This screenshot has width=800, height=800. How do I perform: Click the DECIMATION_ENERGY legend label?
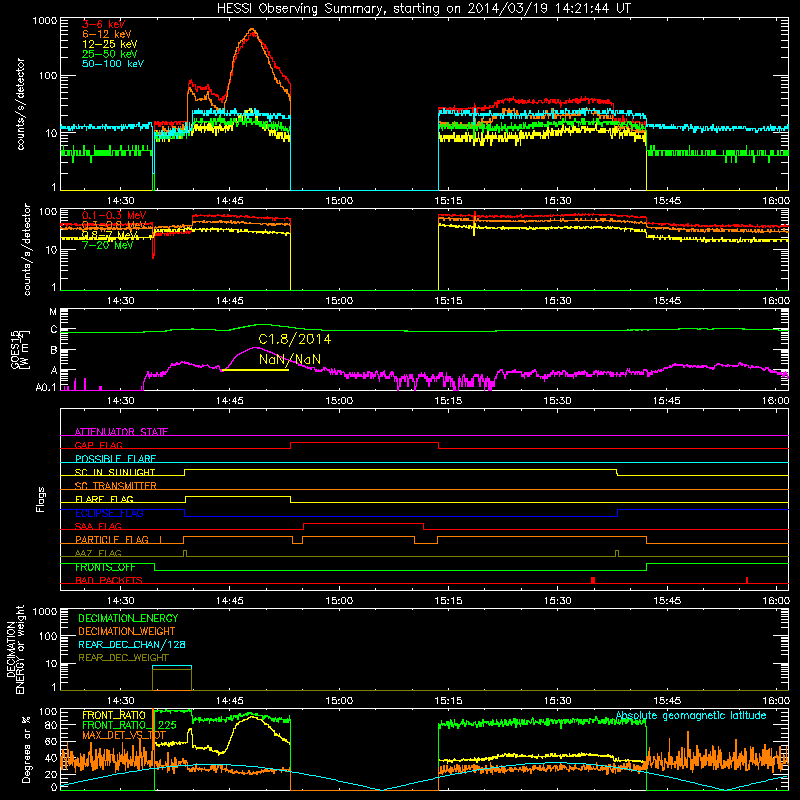(128, 618)
